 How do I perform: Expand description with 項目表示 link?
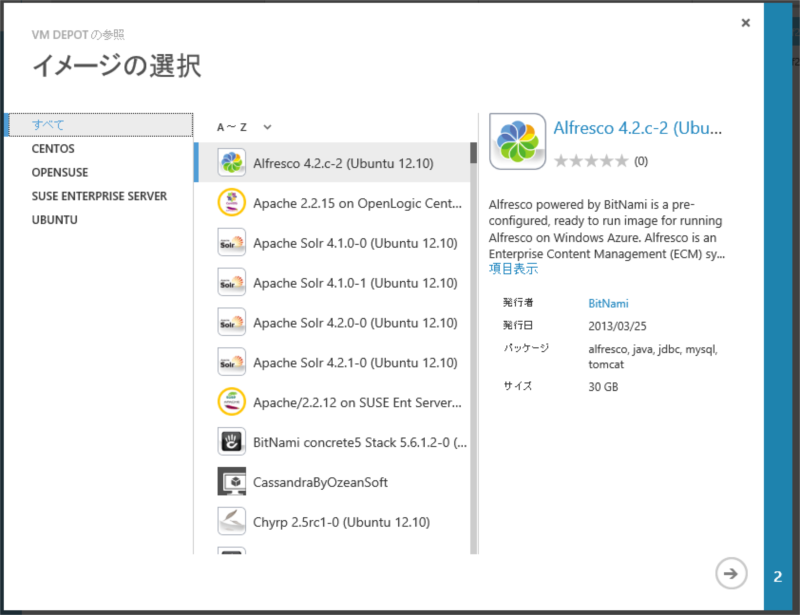pyautogui.click(x=513, y=269)
